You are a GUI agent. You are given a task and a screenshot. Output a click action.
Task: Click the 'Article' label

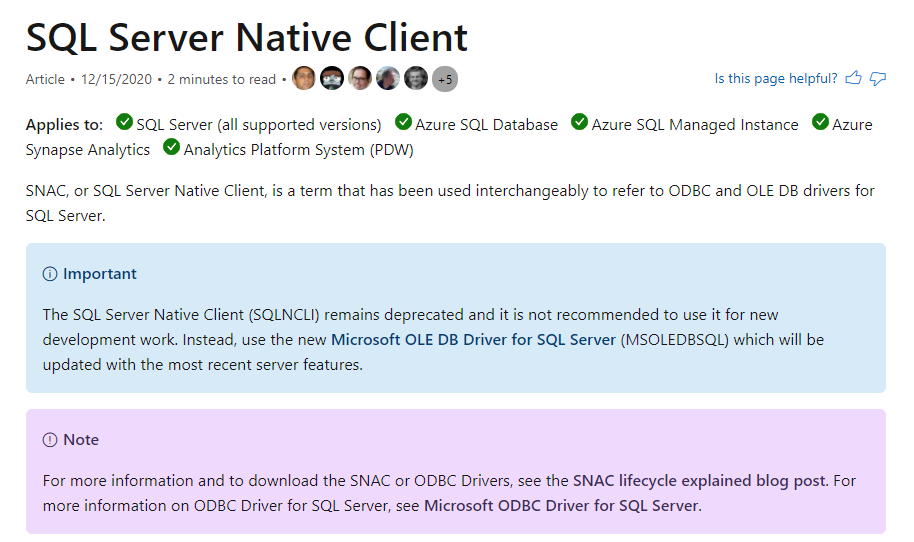pos(45,79)
